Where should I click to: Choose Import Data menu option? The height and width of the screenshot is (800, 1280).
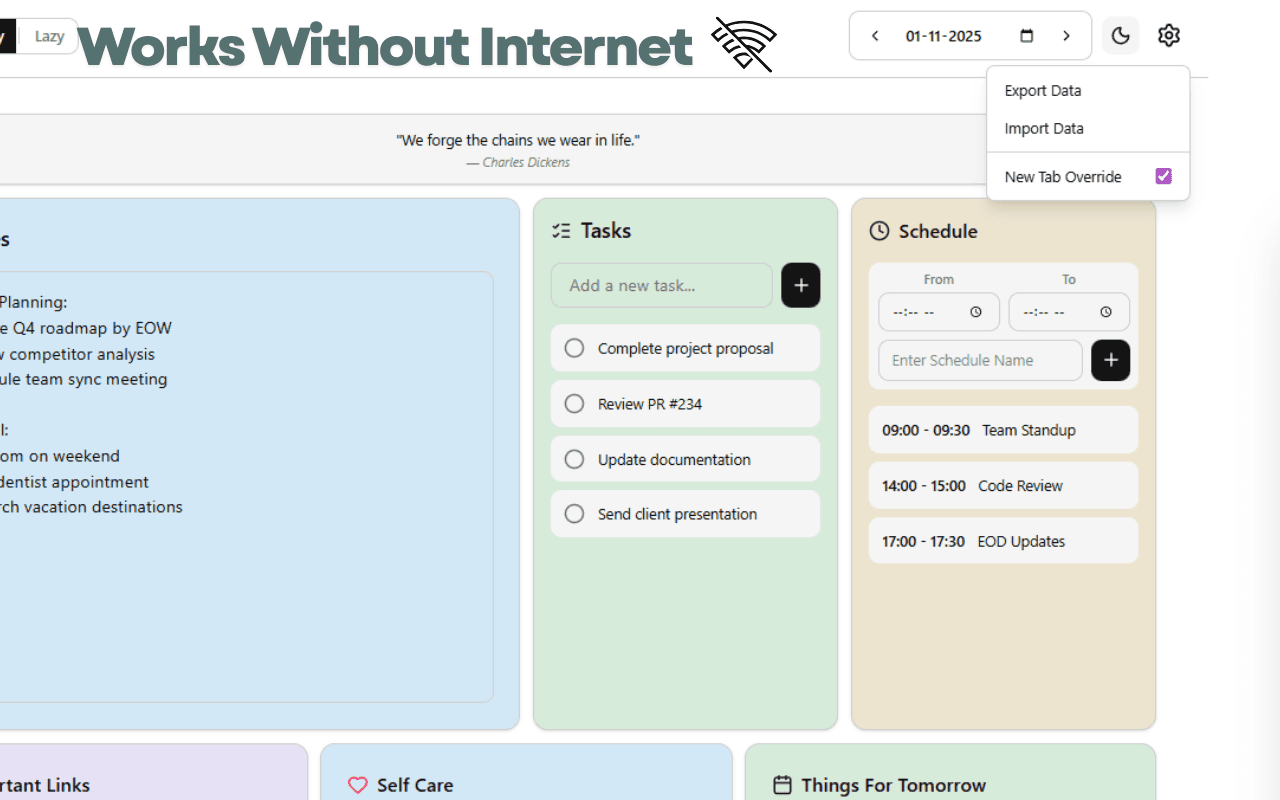[x=1044, y=129]
